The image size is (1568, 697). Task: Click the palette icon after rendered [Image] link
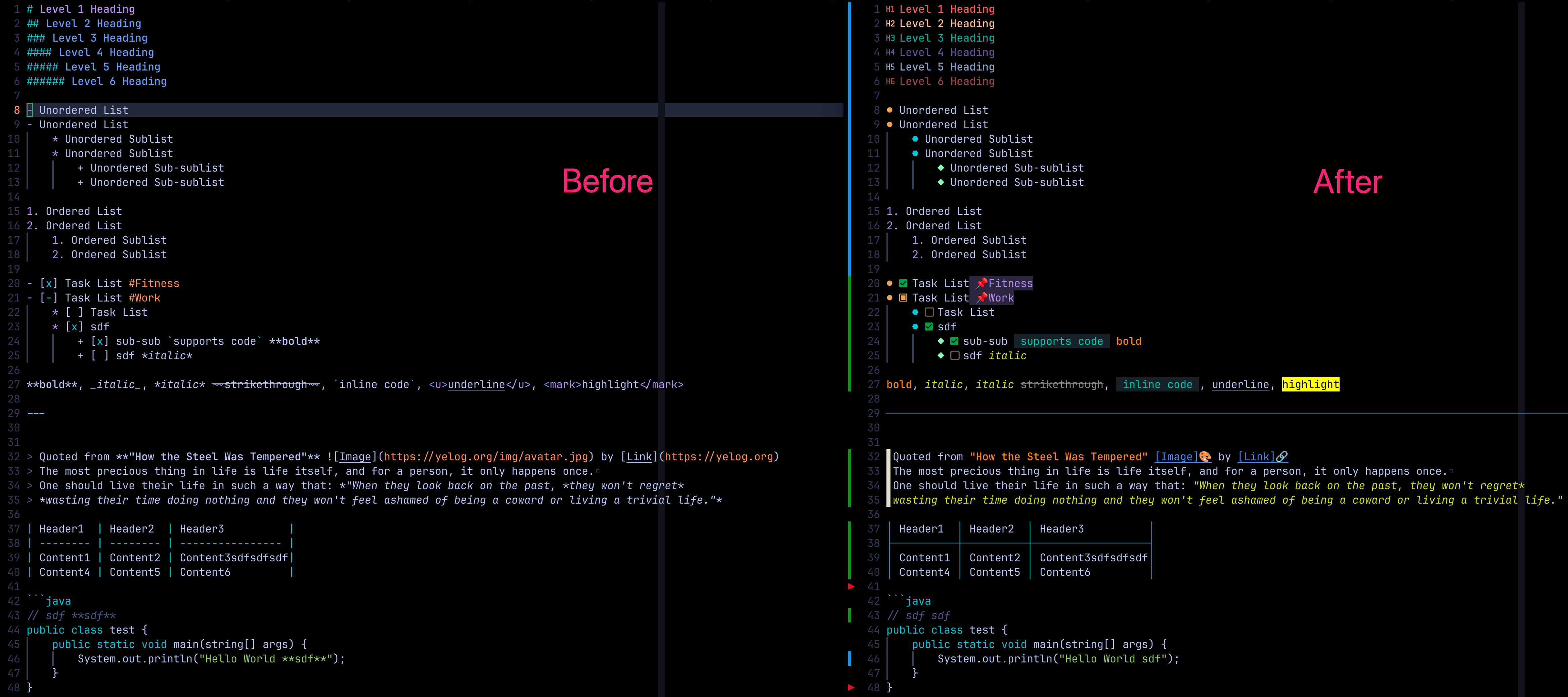(1205, 457)
